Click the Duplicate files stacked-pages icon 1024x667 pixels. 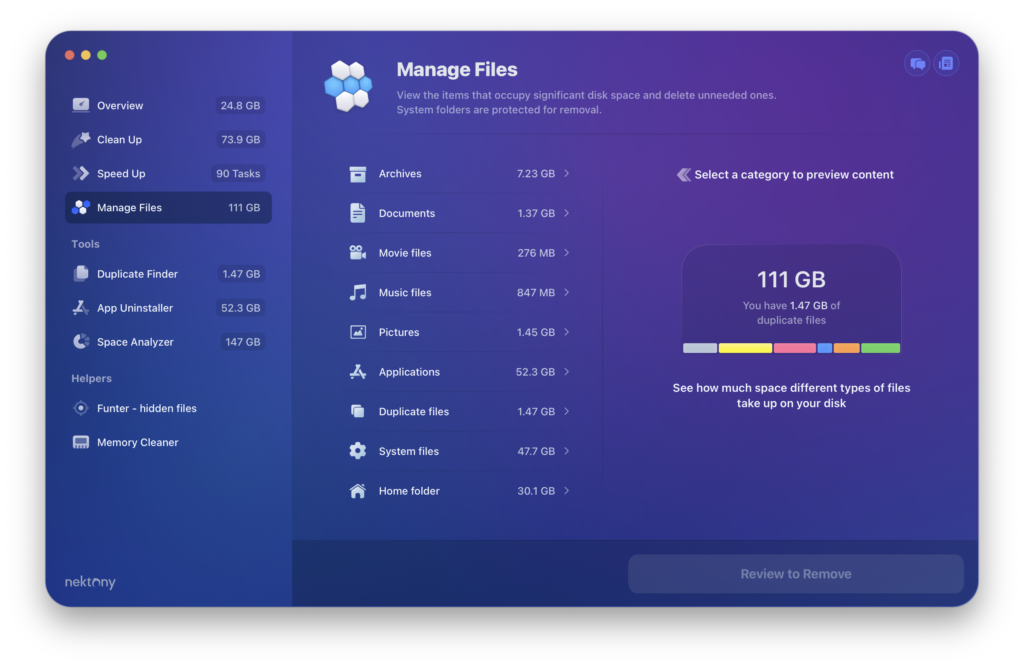tap(357, 412)
